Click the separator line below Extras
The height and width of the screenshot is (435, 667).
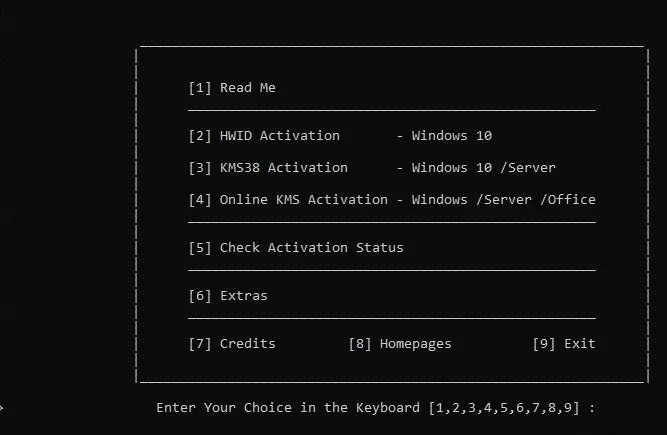tap(392, 318)
